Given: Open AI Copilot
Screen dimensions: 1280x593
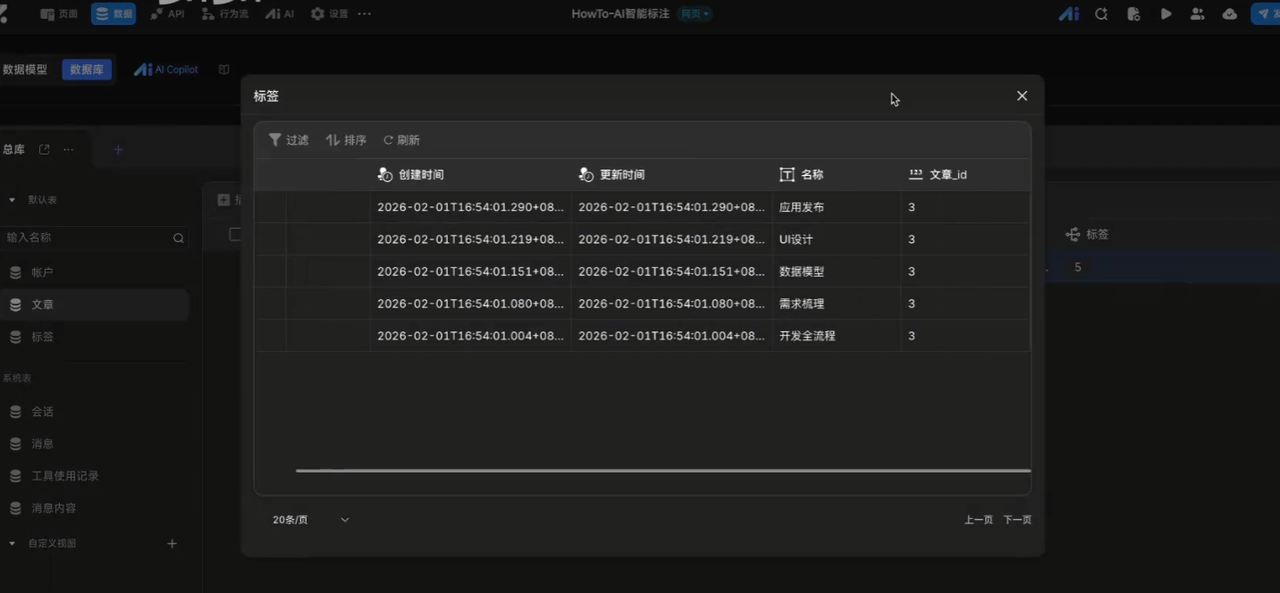Looking at the screenshot, I should tap(167, 70).
